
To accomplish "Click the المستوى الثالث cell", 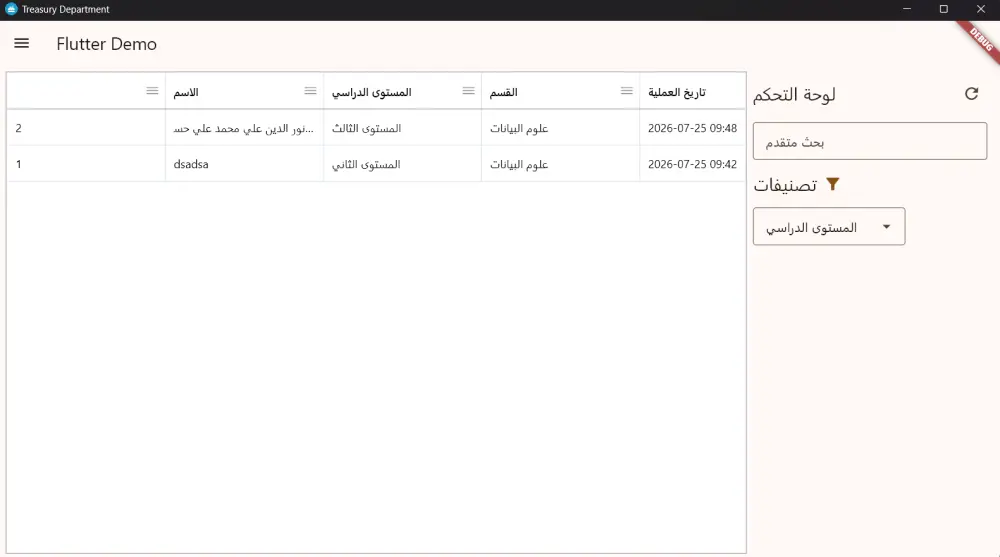I will click(x=402, y=128).
